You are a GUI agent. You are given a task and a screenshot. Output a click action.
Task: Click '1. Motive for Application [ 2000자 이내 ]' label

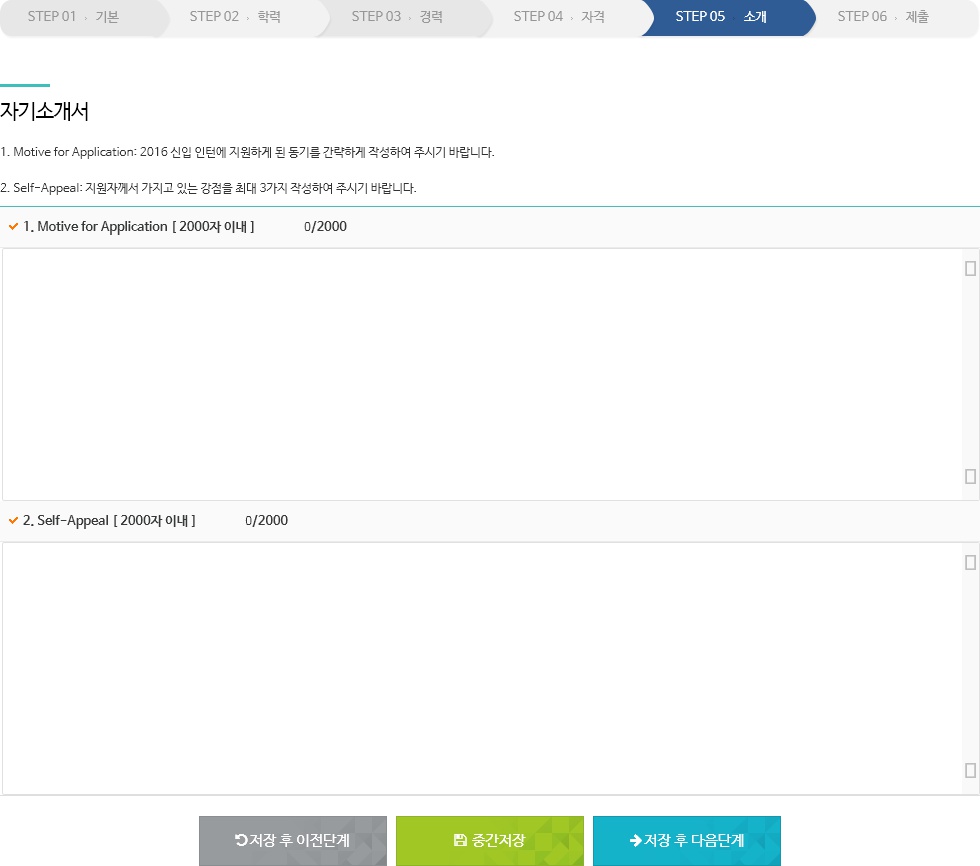coord(139,226)
